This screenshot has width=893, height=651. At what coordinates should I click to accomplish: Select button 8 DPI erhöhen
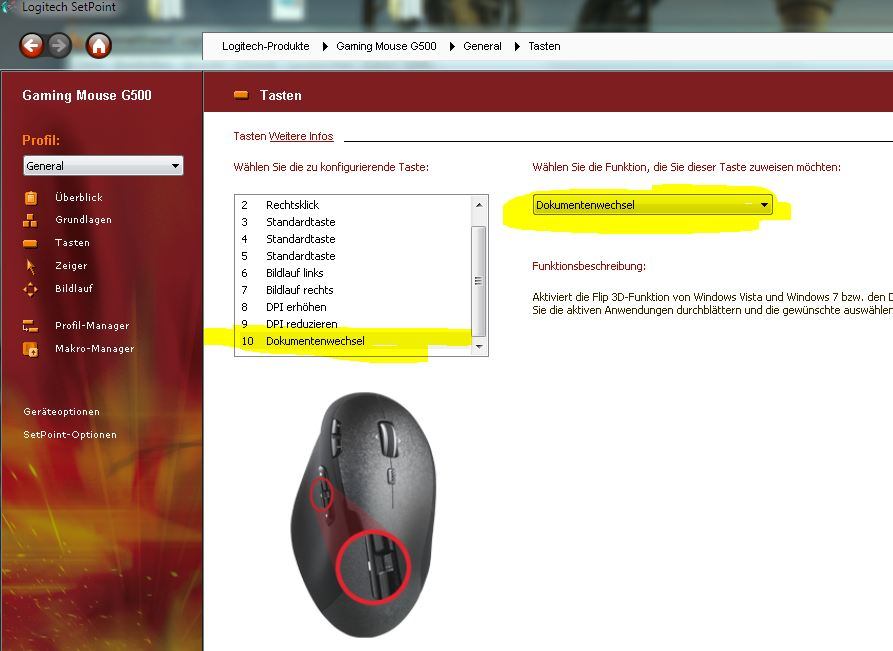353,308
